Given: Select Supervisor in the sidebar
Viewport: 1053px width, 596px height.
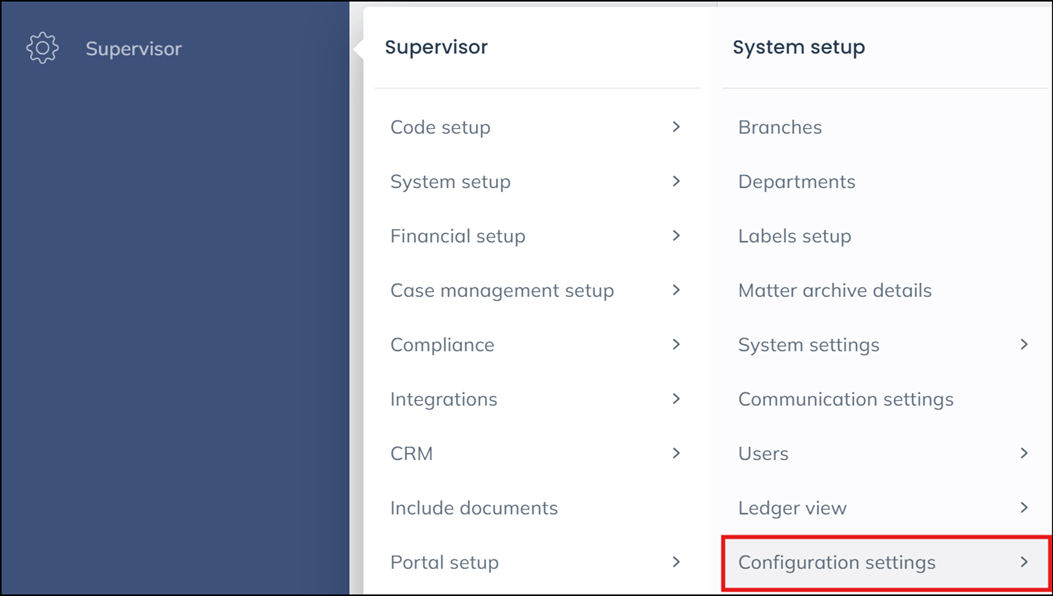Looking at the screenshot, I should point(131,47).
